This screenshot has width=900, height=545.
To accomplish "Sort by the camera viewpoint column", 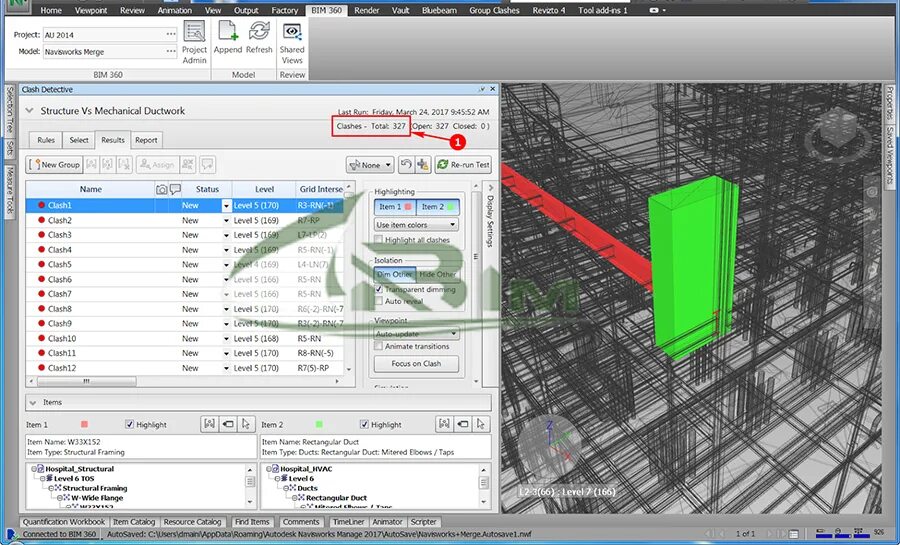I will pos(162,189).
